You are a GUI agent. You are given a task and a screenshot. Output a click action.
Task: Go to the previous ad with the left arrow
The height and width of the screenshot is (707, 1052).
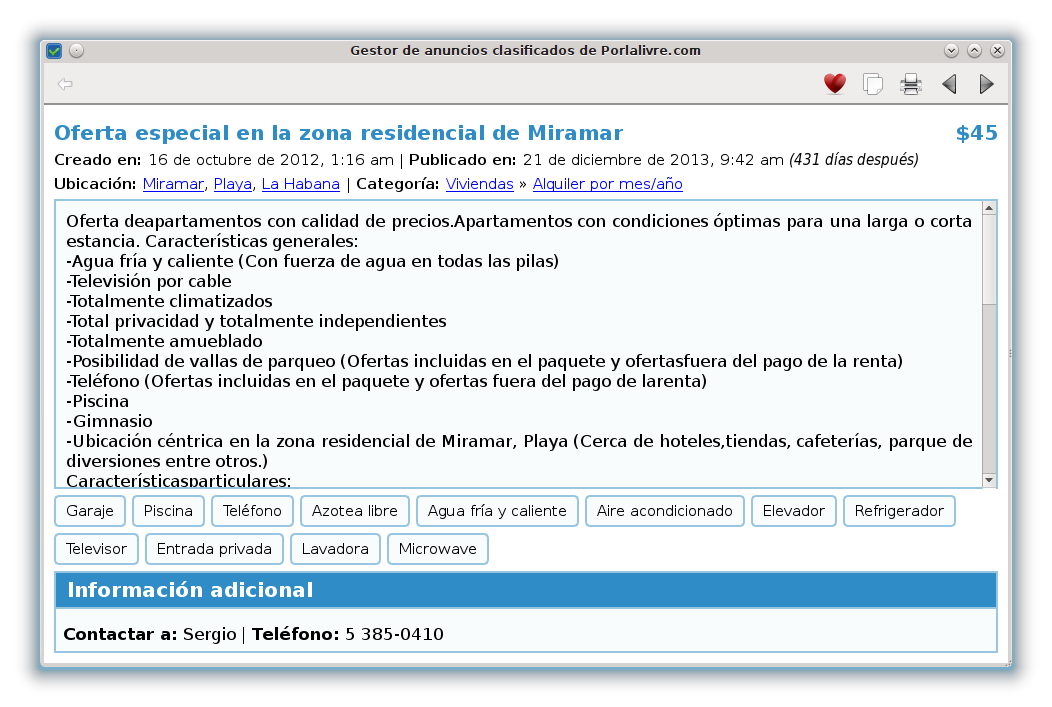click(x=948, y=84)
